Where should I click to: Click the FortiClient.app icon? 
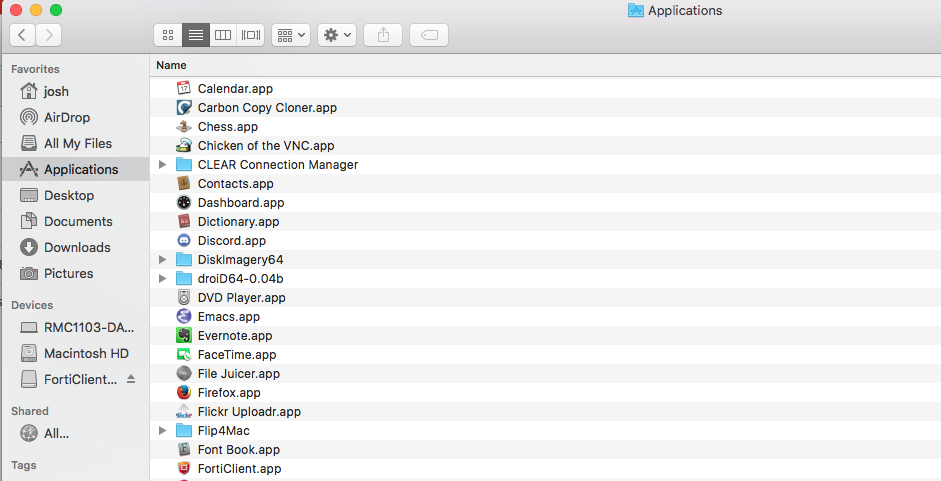184,469
